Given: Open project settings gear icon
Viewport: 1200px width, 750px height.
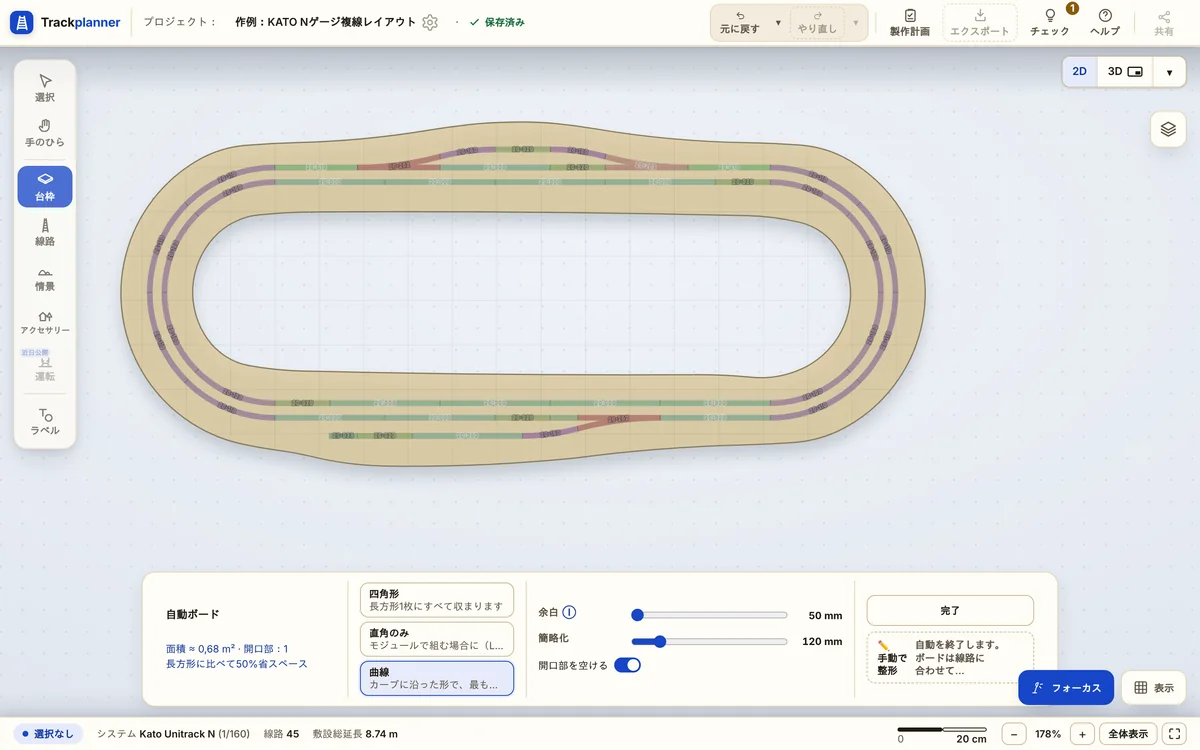Looking at the screenshot, I should tap(430, 22).
